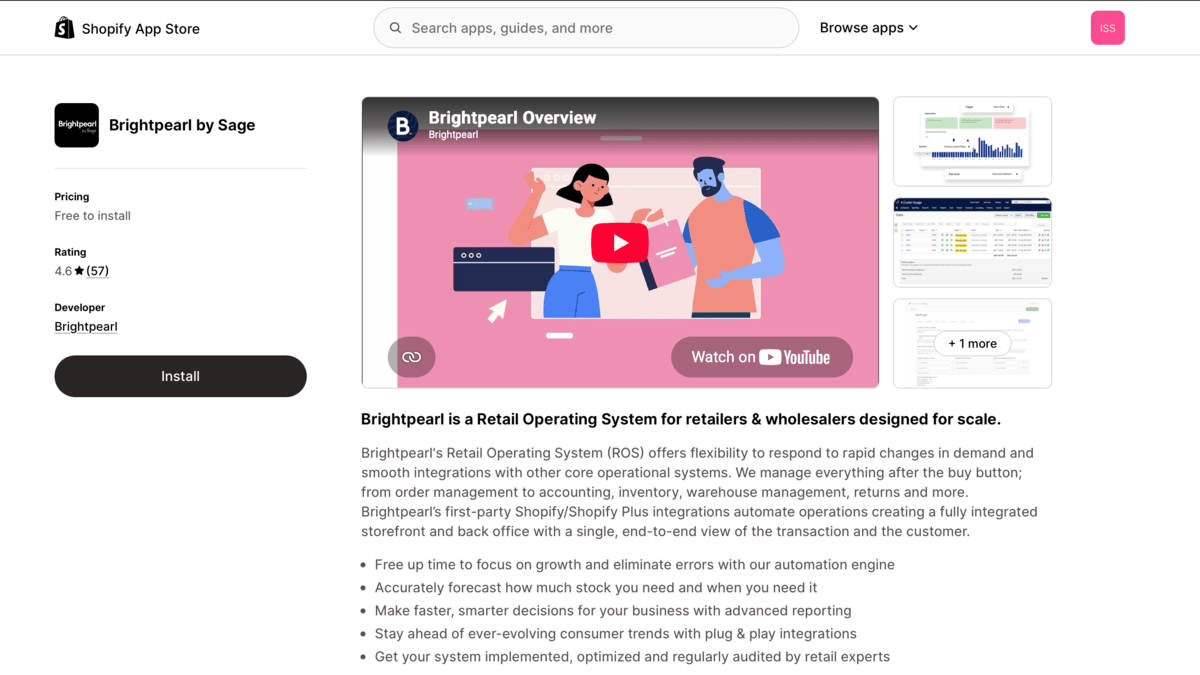Click the Brightpearl ROS description paragraph
Image resolution: width=1200 pixels, height=675 pixels.
(700, 492)
